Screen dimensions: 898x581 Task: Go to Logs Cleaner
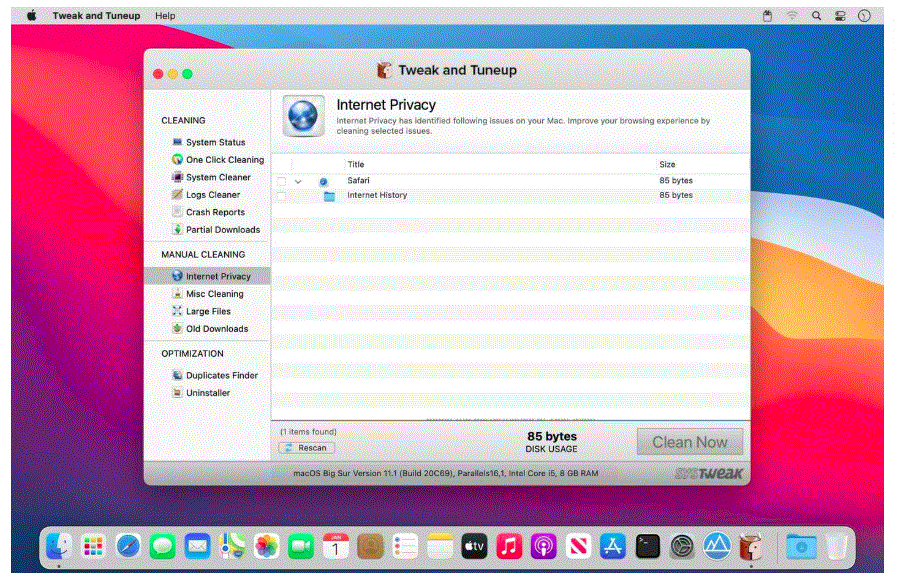pos(206,195)
